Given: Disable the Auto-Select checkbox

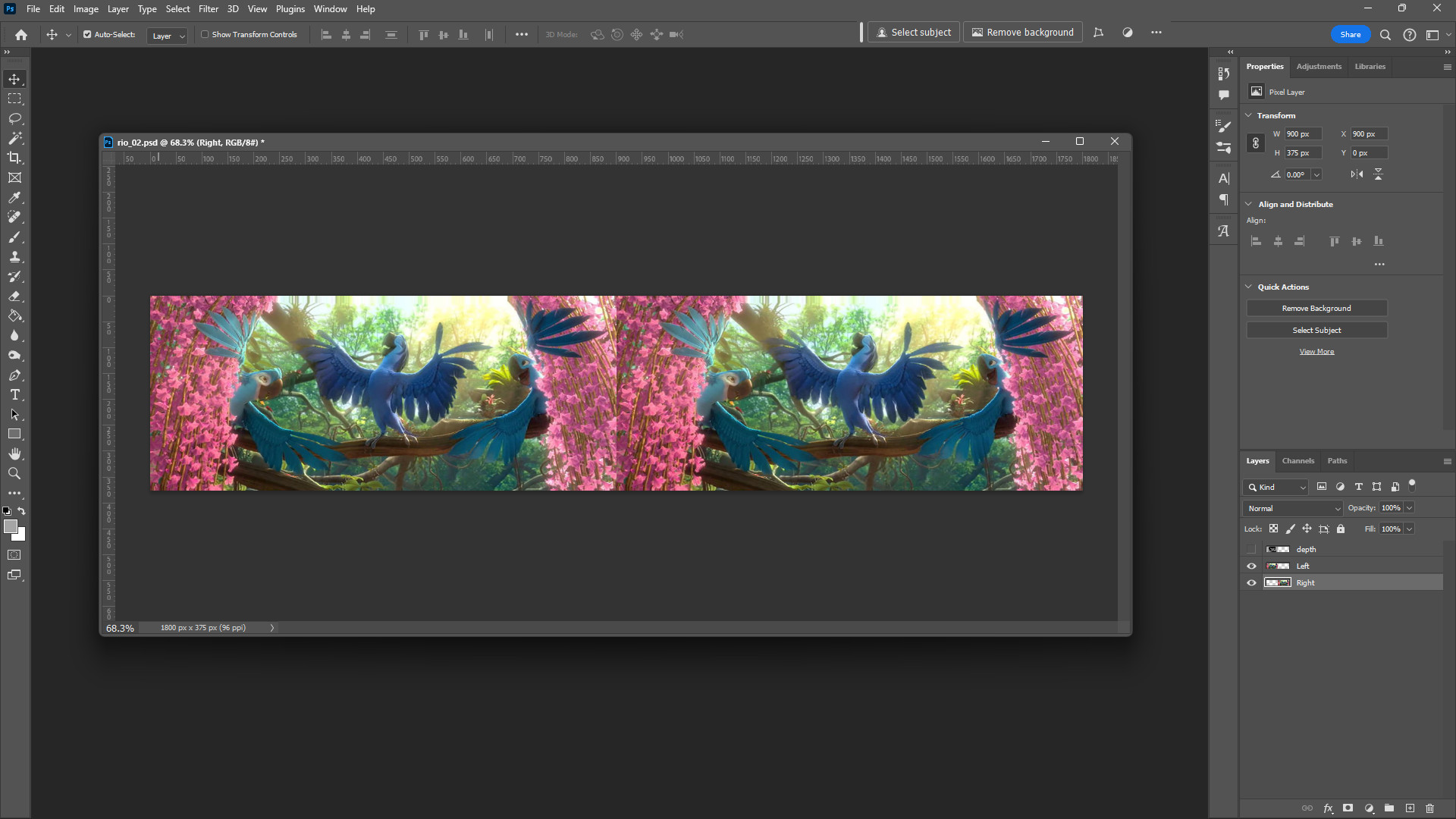Looking at the screenshot, I should [87, 34].
